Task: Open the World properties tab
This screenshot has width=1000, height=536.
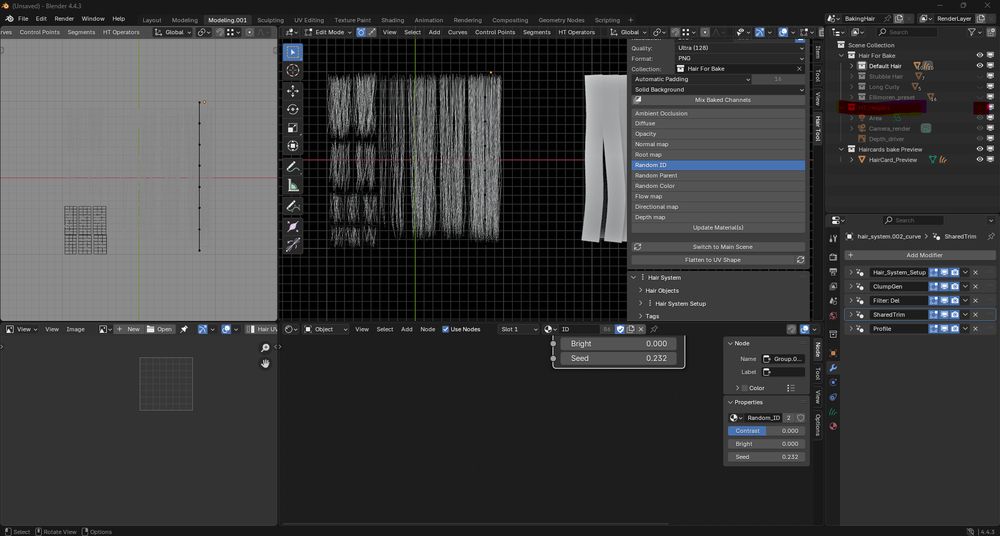Action: (833, 316)
